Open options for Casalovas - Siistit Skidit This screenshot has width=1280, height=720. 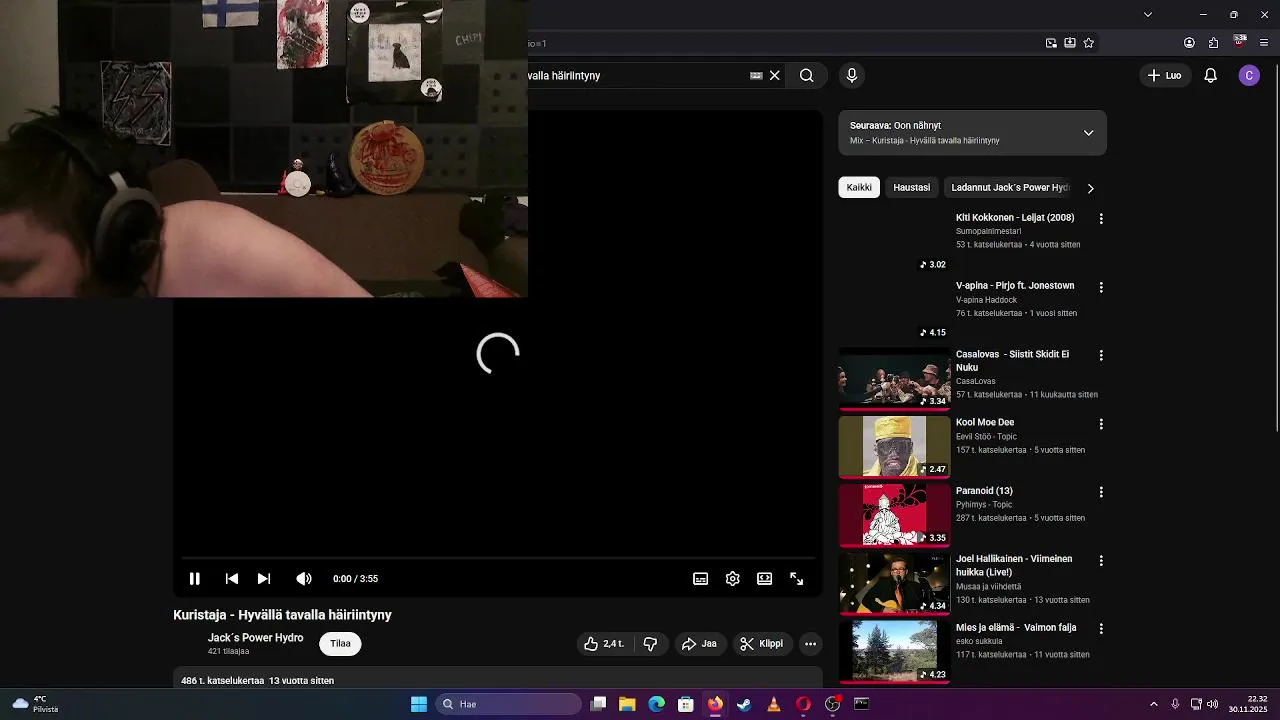[1101, 355]
